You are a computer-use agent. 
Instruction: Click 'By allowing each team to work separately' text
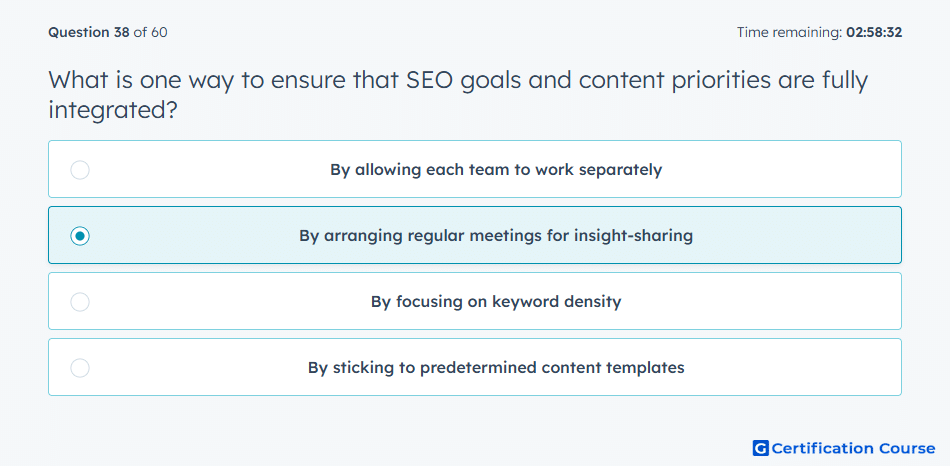[x=496, y=170]
